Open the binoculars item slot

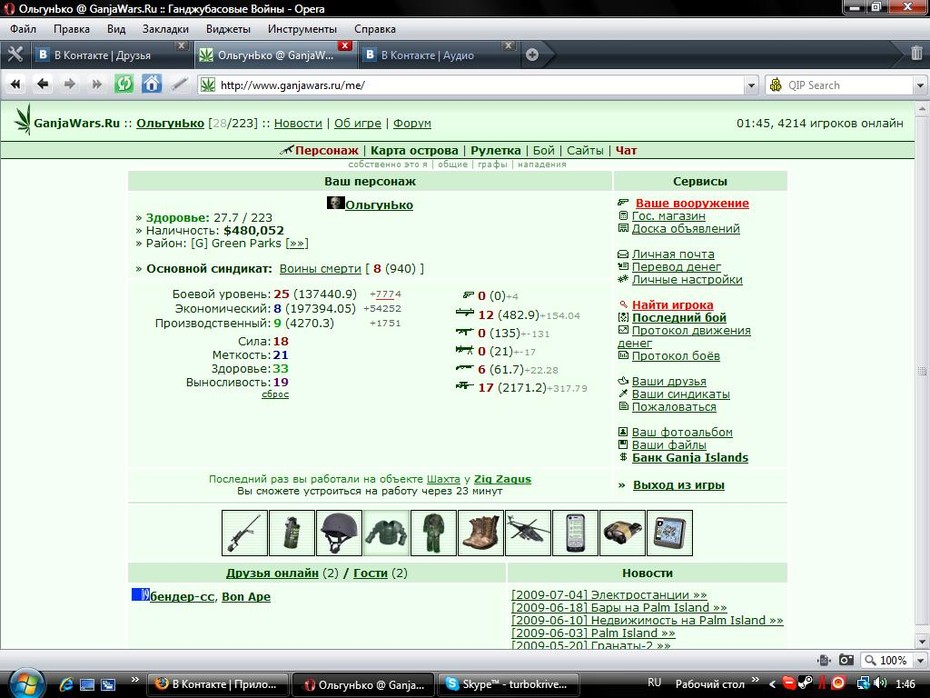point(622,533)
